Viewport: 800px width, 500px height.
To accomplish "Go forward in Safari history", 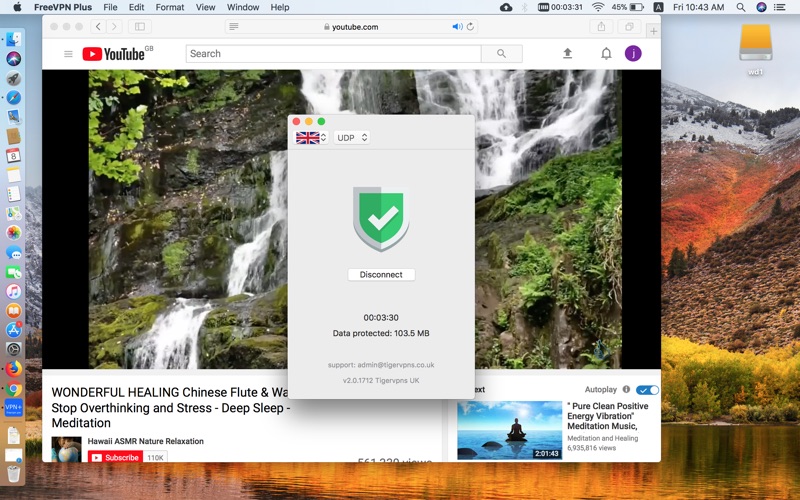I will click(x=114, y=27).
